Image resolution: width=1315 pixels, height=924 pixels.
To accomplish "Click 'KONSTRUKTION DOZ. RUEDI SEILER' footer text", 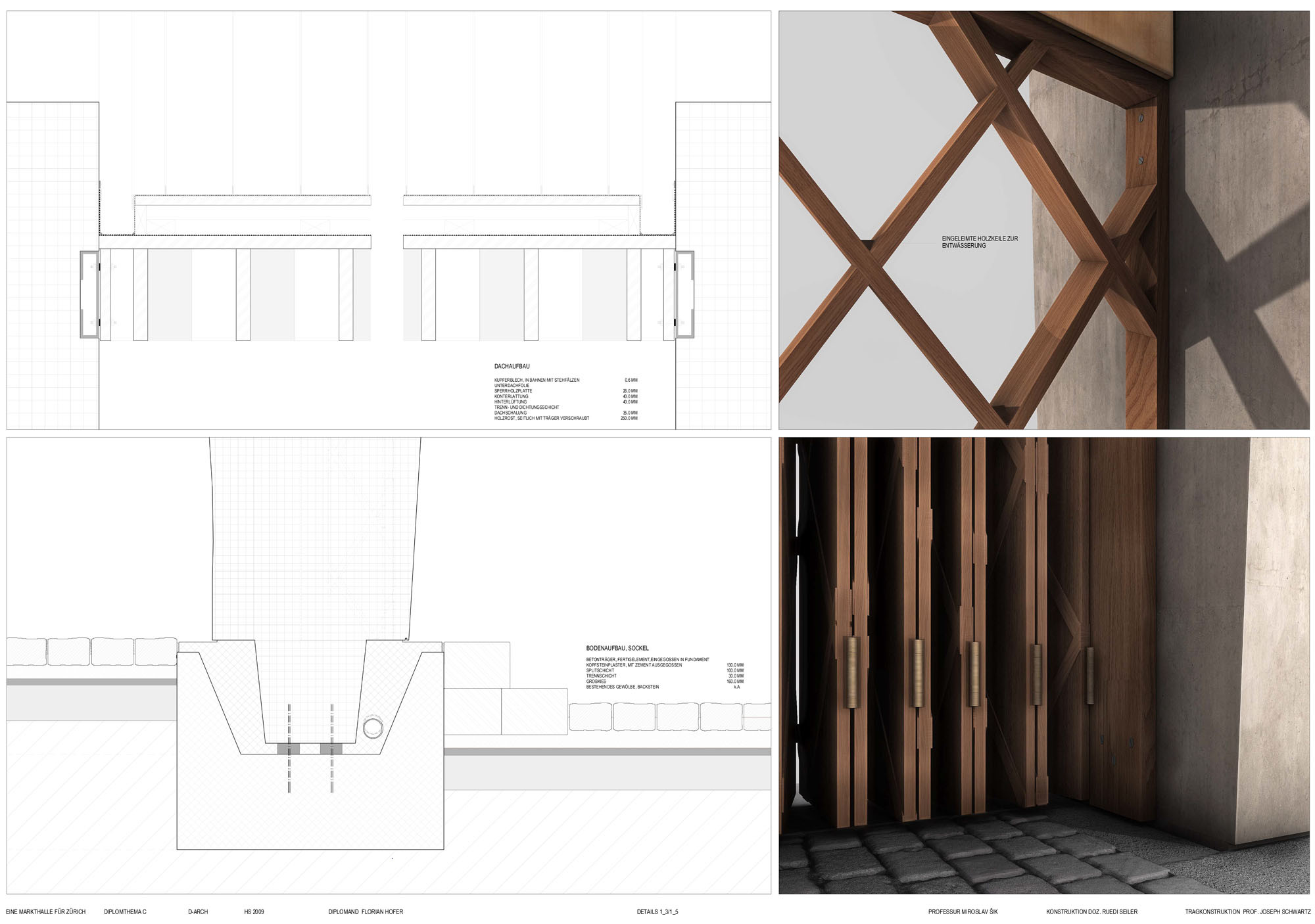I will (1091, 912).
